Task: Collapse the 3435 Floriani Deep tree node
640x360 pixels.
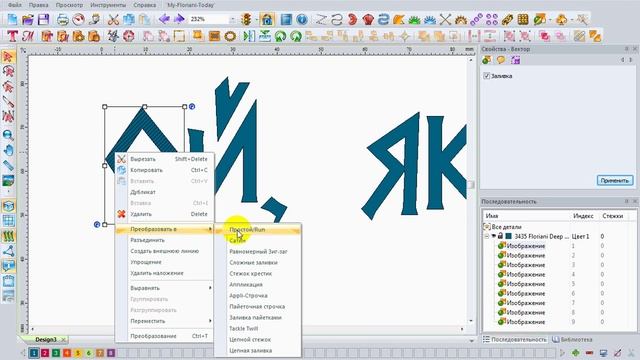Action: (487, 236)
